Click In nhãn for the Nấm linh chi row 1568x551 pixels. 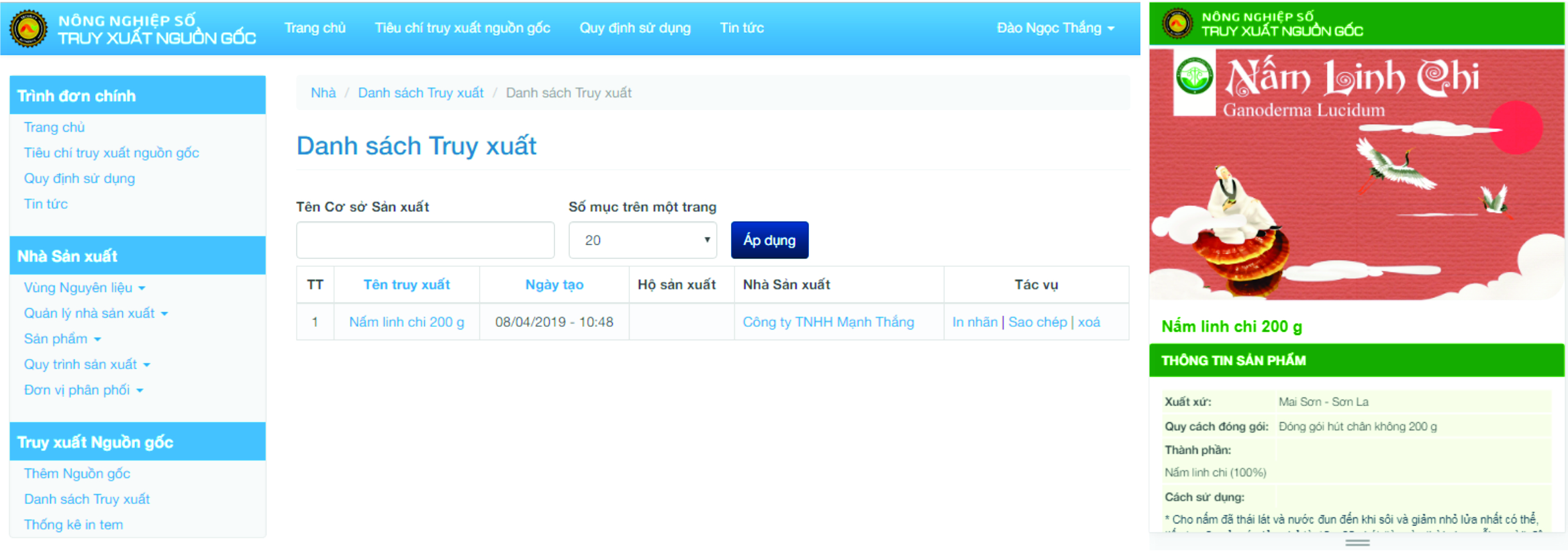tap(975, 322)
